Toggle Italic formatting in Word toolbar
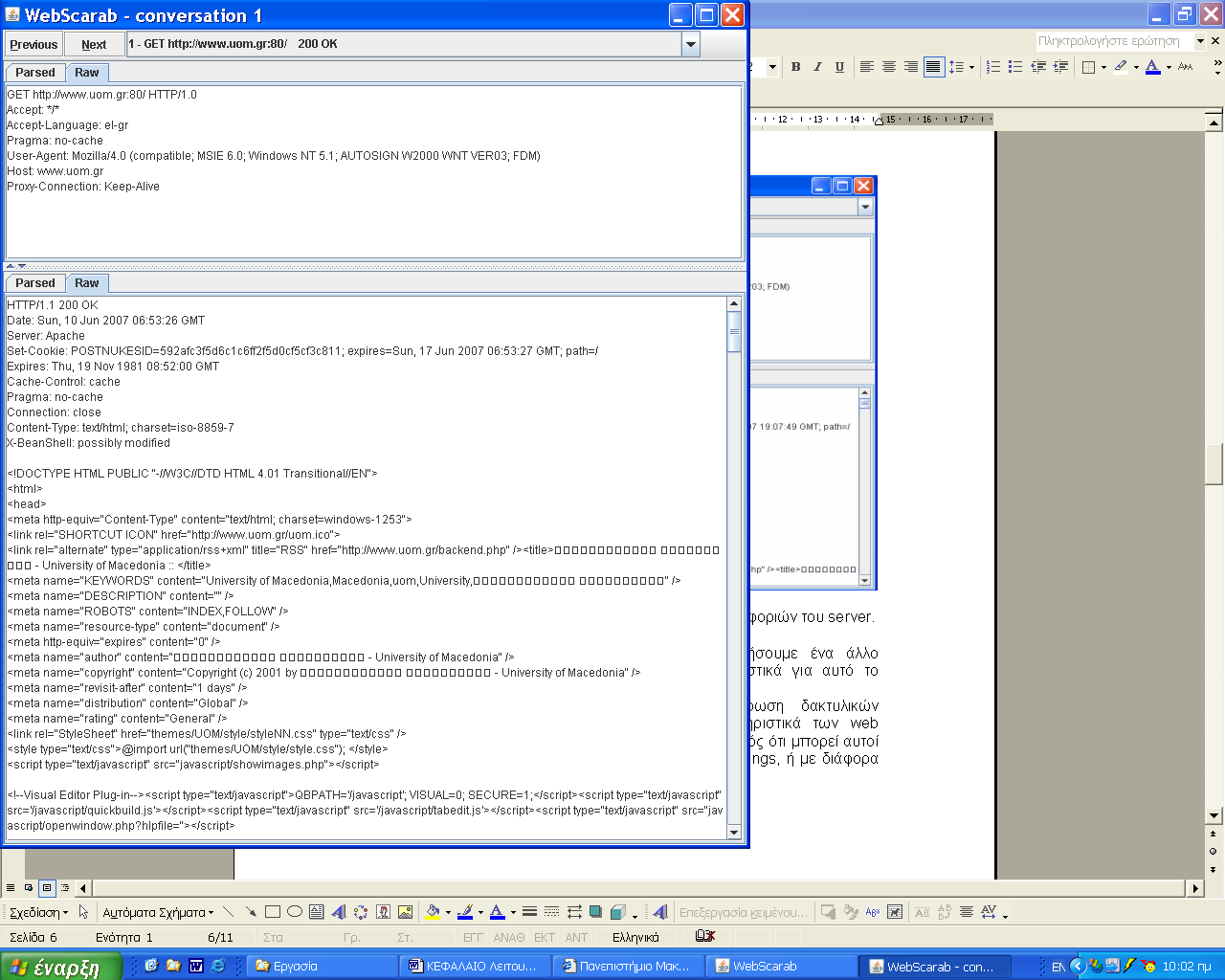This screenshot has height=980, width=1225. (x=817, y=67)
